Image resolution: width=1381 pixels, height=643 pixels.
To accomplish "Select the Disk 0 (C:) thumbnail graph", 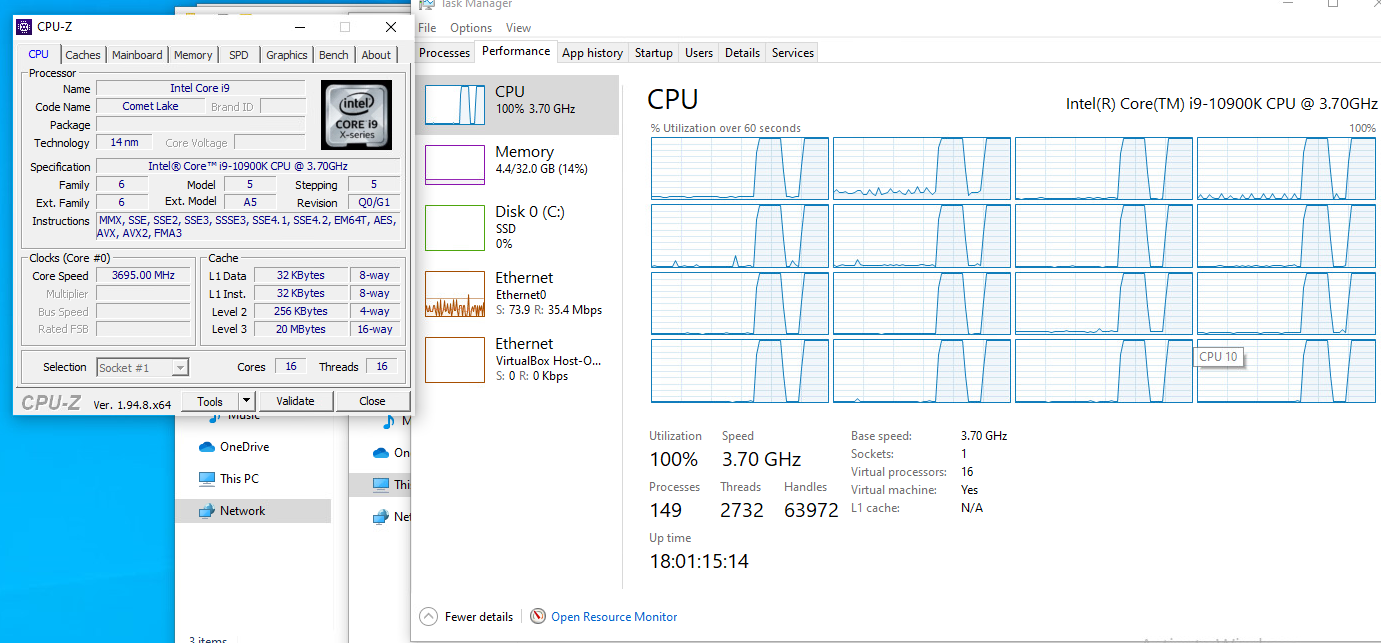I will coord(455,227).
